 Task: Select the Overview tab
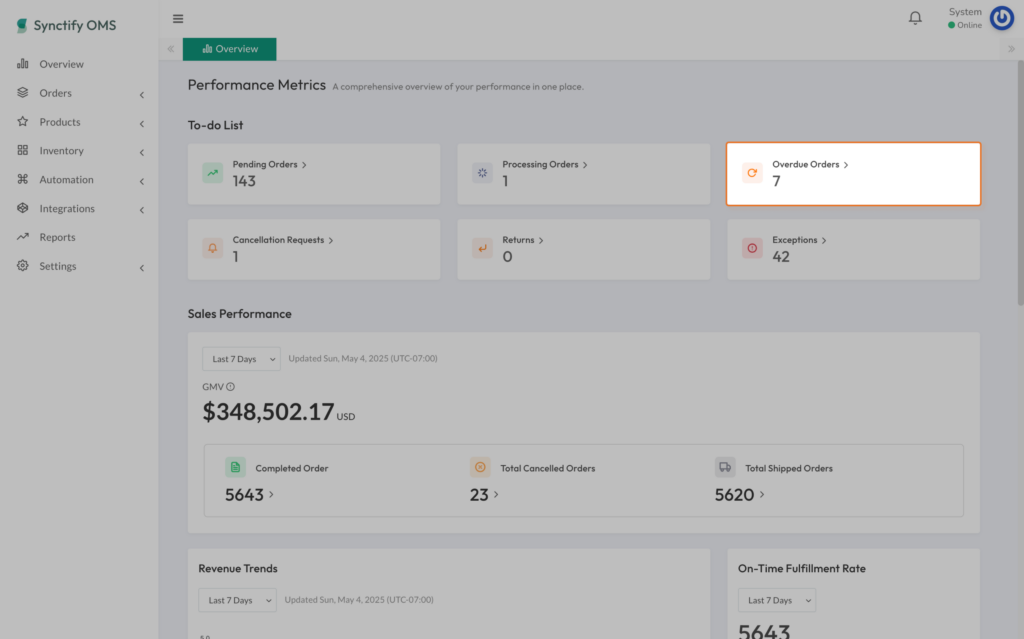[x=229, y=49]
